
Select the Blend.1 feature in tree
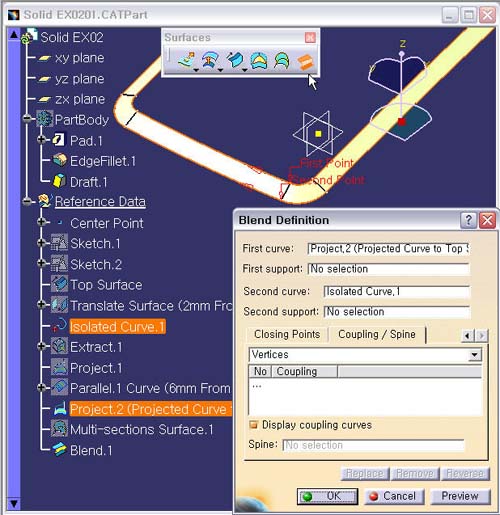coord(91,450)
